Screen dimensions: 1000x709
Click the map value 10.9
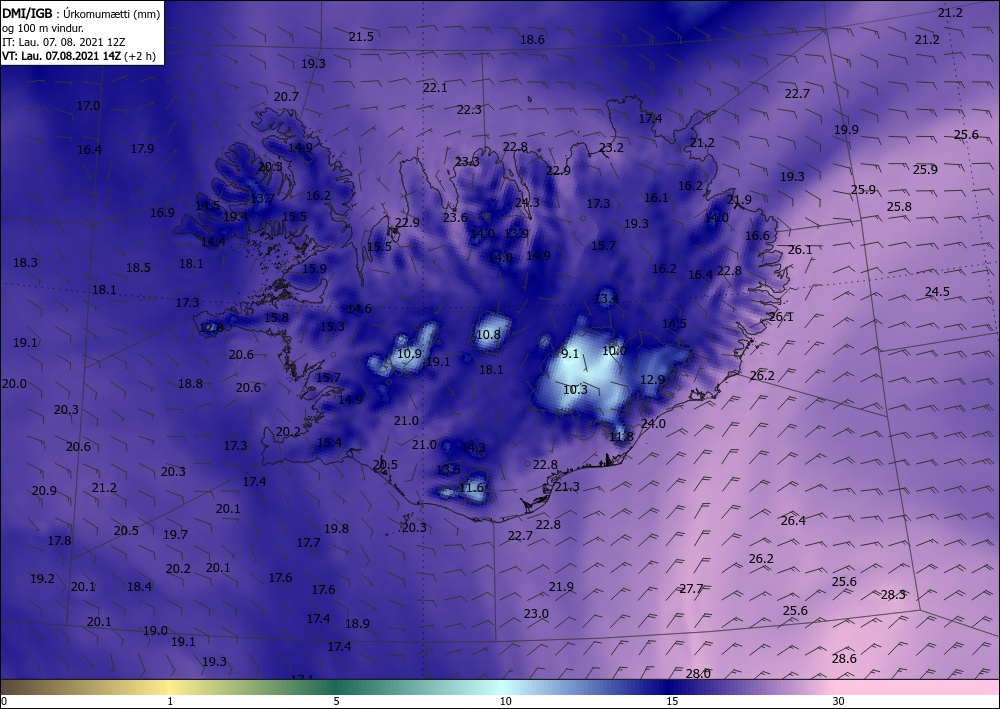point(409,353)
